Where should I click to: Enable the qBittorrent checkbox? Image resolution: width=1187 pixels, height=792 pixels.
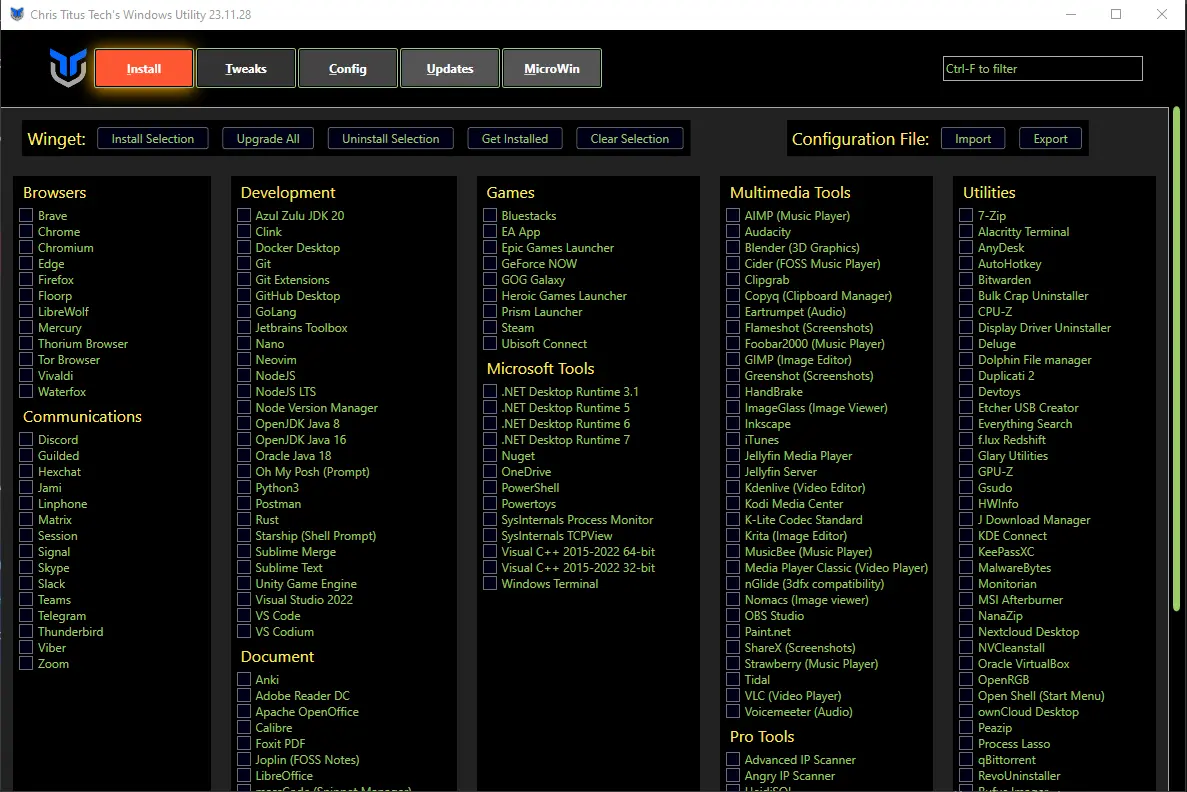tap(966, 759)
